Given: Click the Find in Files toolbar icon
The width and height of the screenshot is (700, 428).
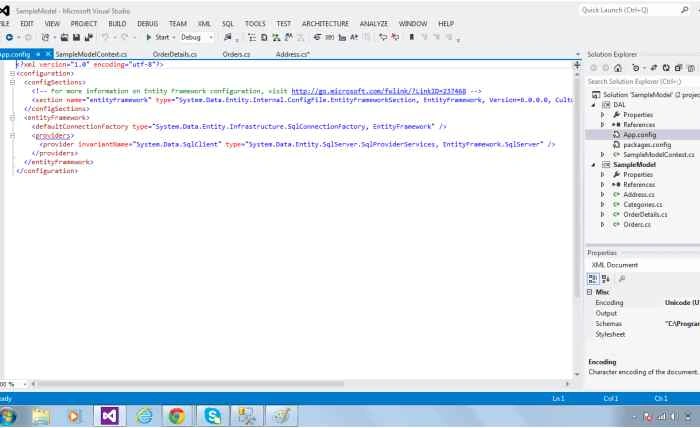Looking at the screenshot, I should click(228, 37).
